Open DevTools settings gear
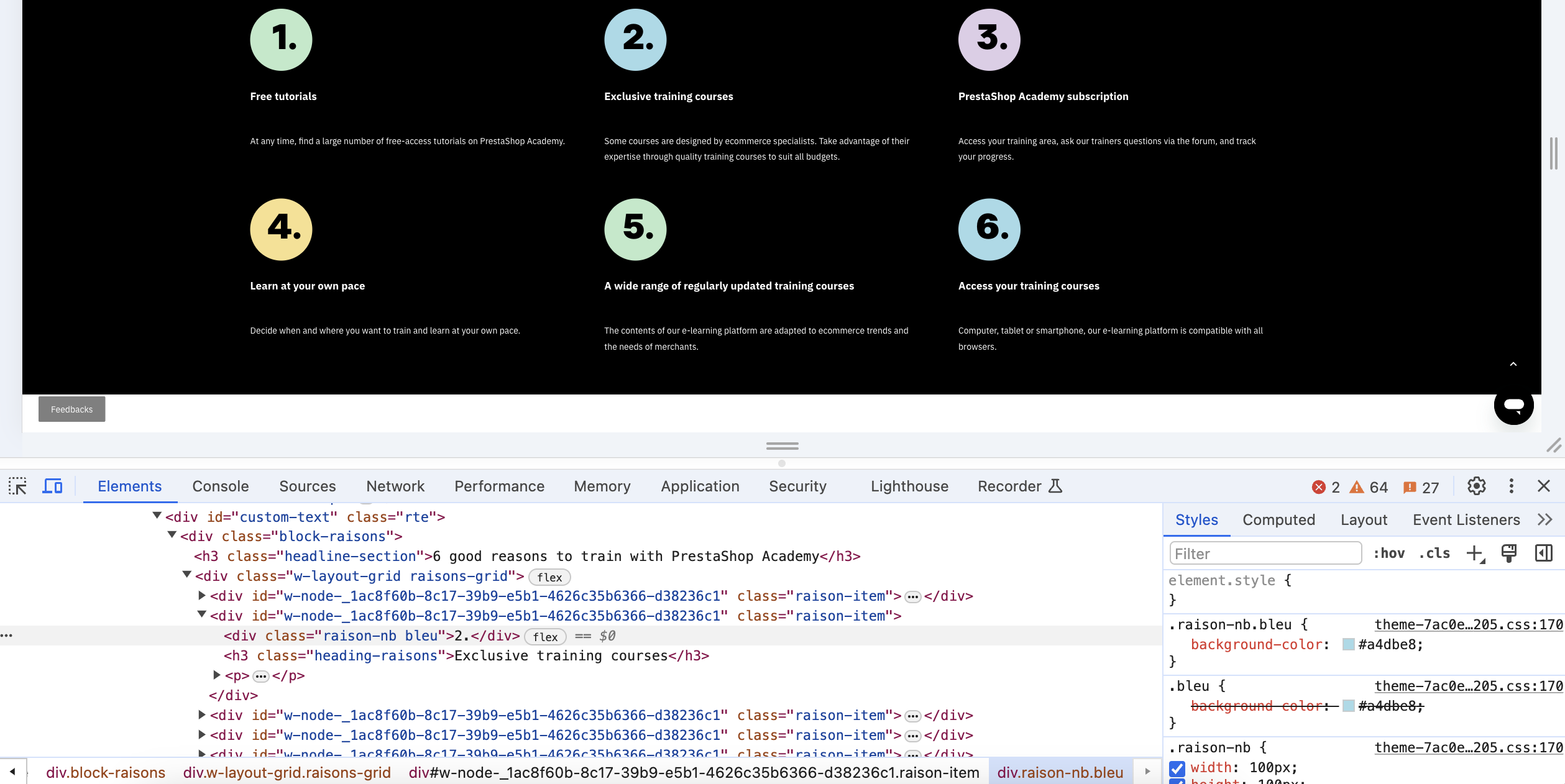The image size is (1565, 784). [1476, 486]
